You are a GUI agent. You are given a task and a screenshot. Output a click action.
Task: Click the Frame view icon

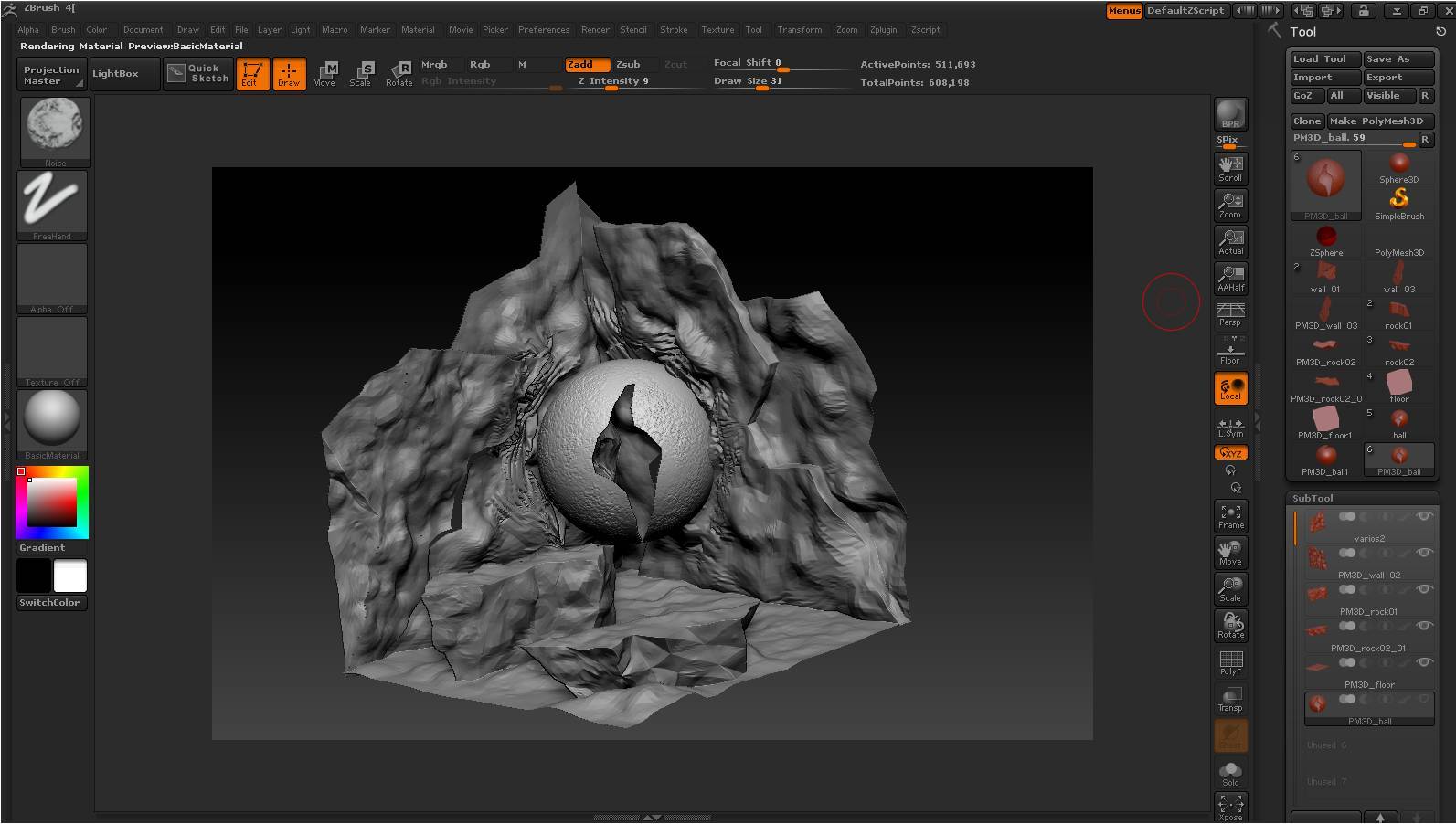point(1230,516)
